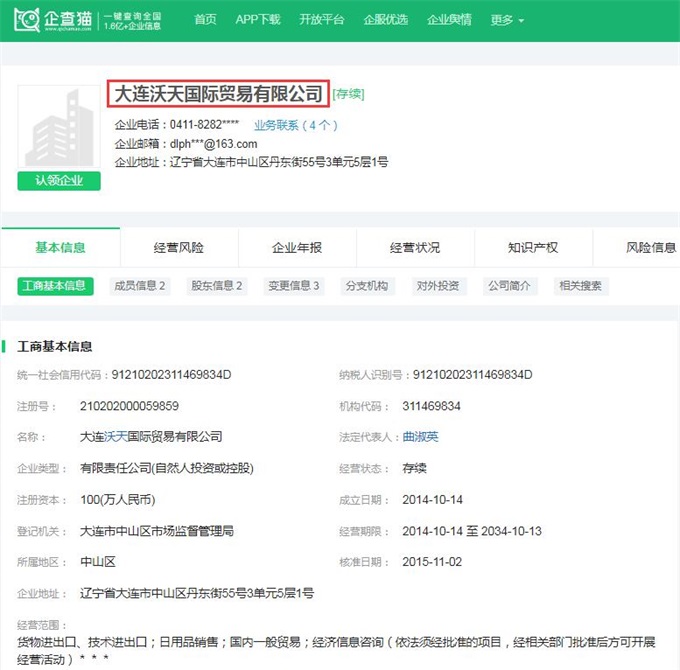Select the 股东信息 2 sub-tab

[217, 286]
